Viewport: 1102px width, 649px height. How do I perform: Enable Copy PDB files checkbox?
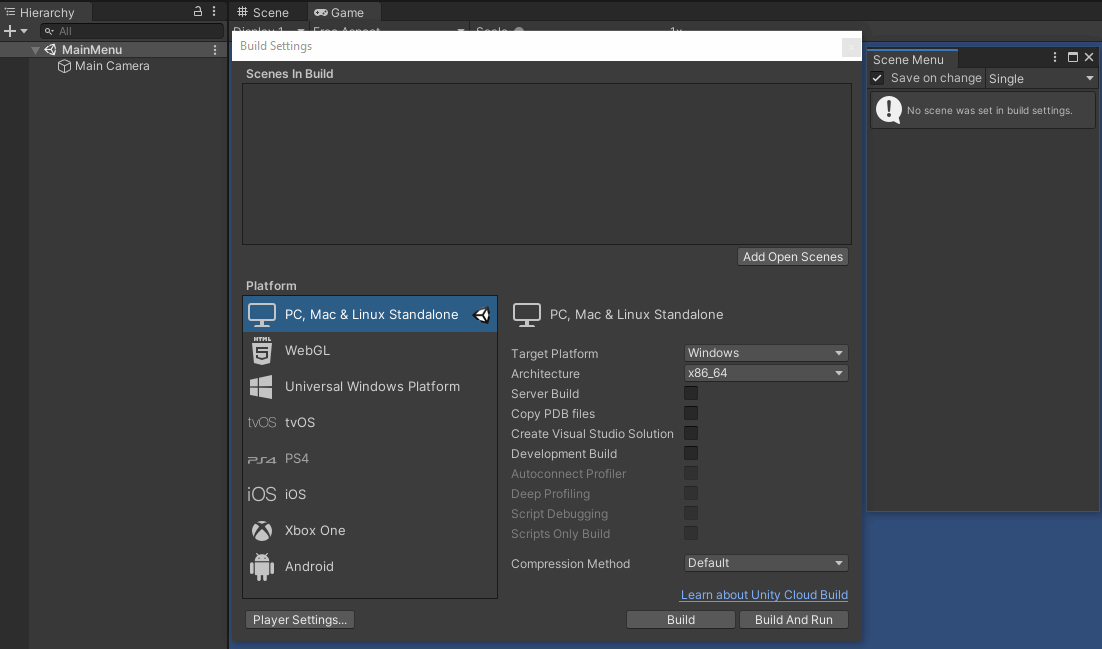click(691, 413)
